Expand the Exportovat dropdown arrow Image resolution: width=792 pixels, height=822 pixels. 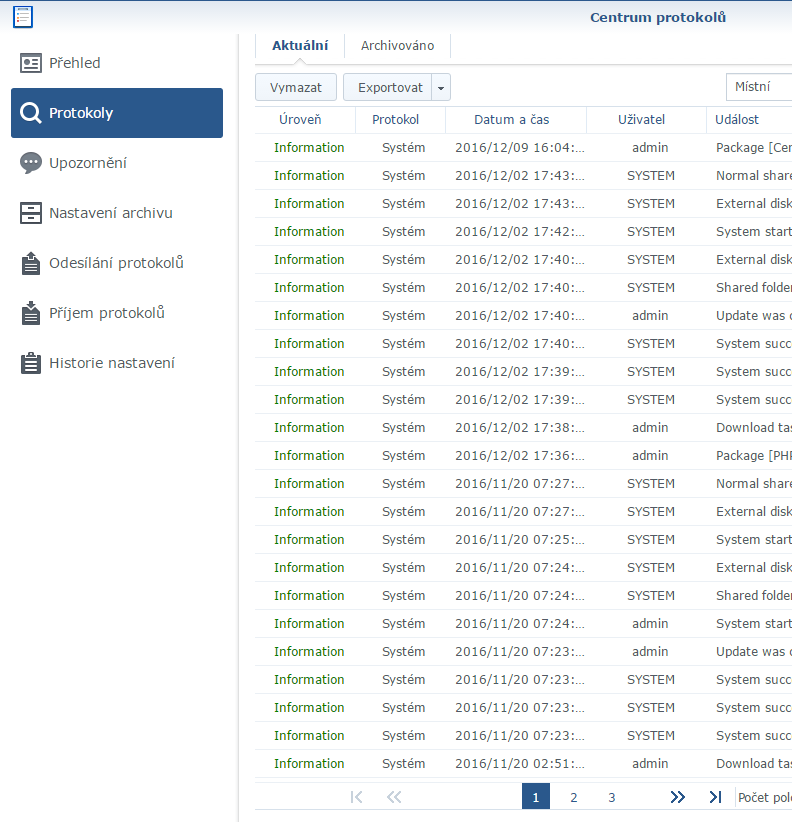pyautogui.click(x=442, y=88)
